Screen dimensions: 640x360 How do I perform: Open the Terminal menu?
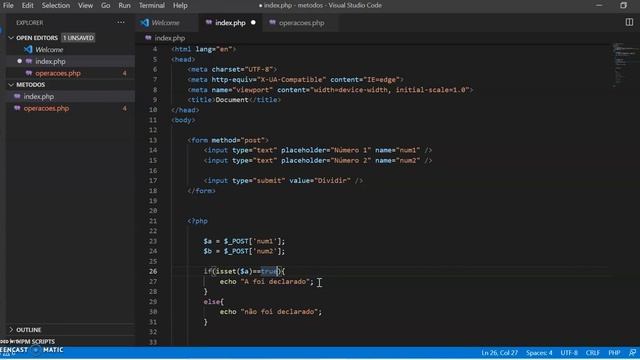pos(151,5)
